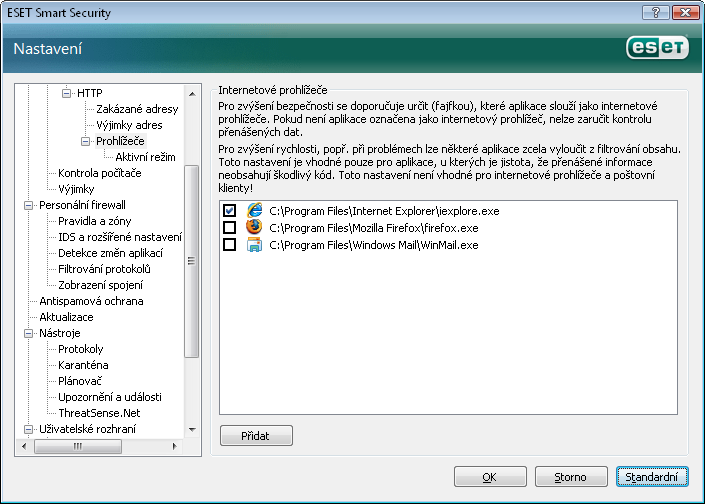Restore defaults with Standardní button
Image resolution: width=705 pixels, height=504 pixels.
[652, 477]
